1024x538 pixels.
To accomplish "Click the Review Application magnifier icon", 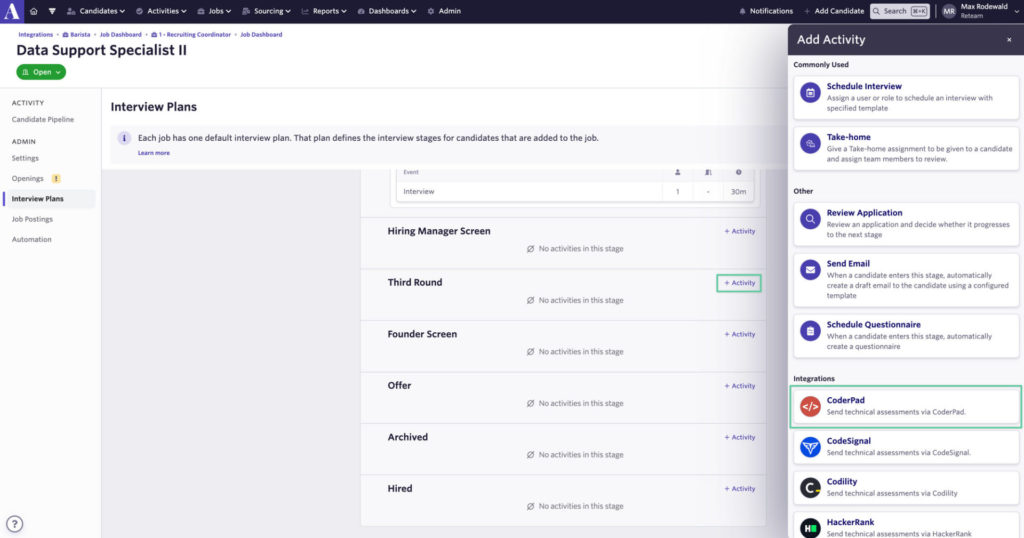I will point(810,219).
